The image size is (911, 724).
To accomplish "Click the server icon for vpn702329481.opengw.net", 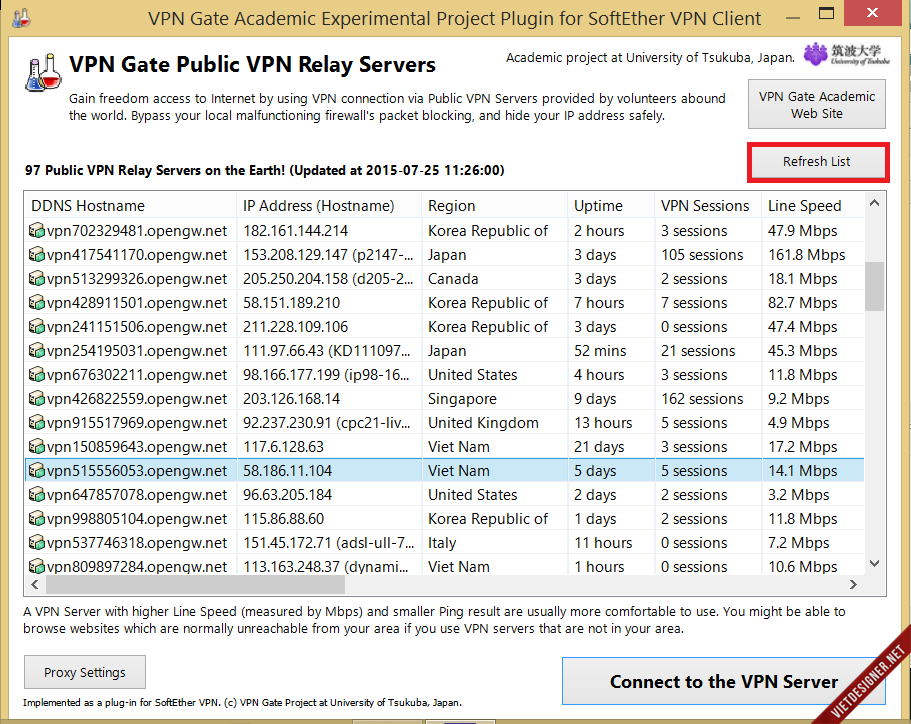I will point(37,231).
